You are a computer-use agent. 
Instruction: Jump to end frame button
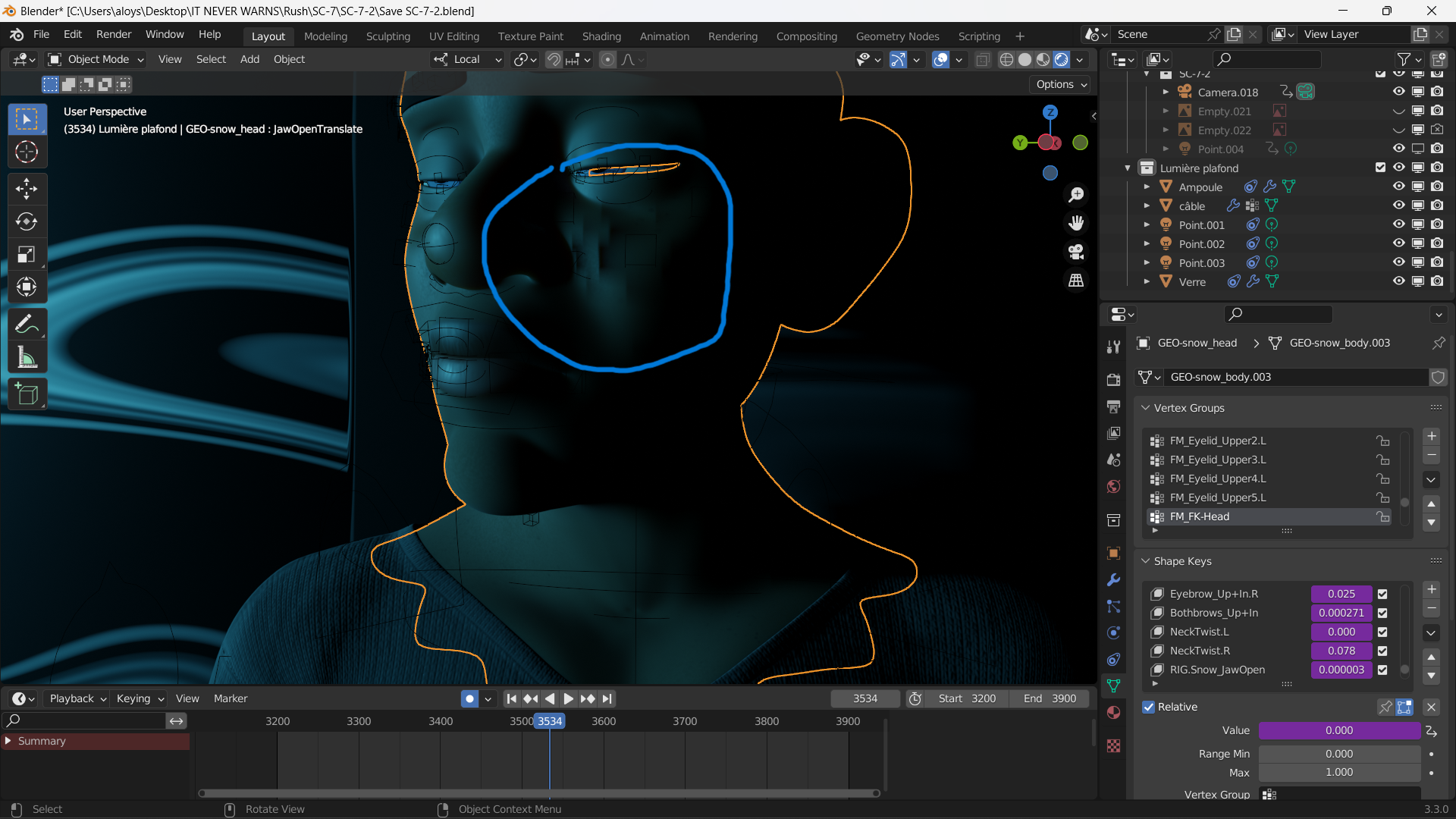607,698
